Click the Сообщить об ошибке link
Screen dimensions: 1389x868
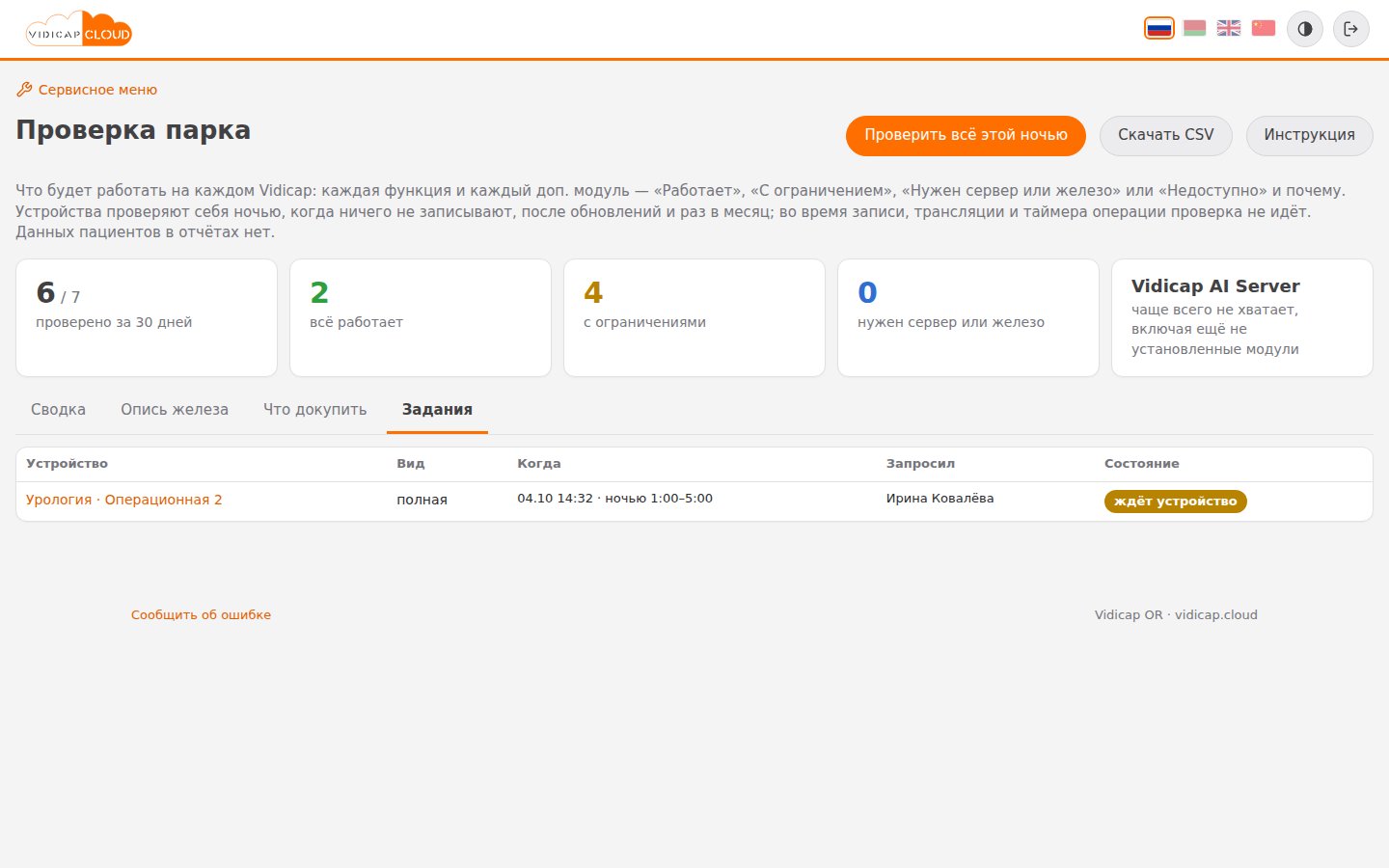point(201,614)
